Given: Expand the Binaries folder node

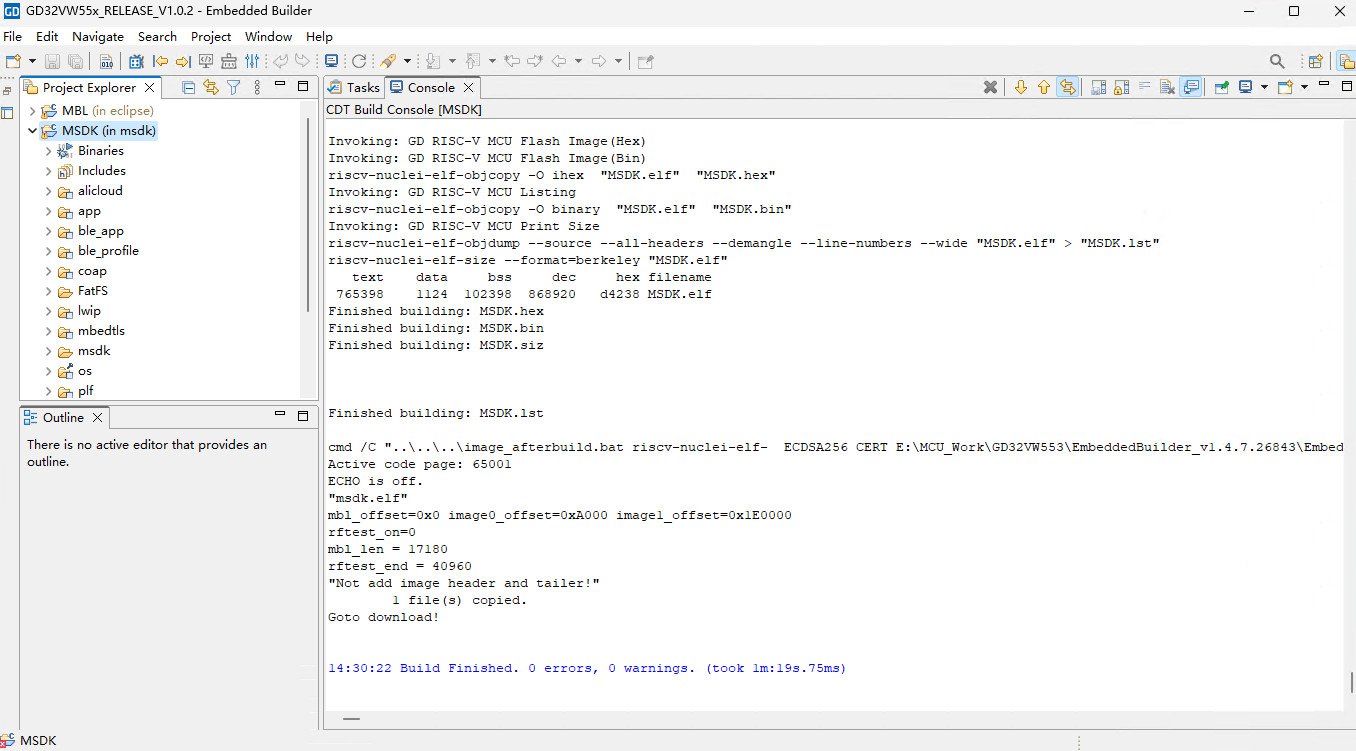Looking at the screenshot, I should pyautogui.click(x=48, y=151).
